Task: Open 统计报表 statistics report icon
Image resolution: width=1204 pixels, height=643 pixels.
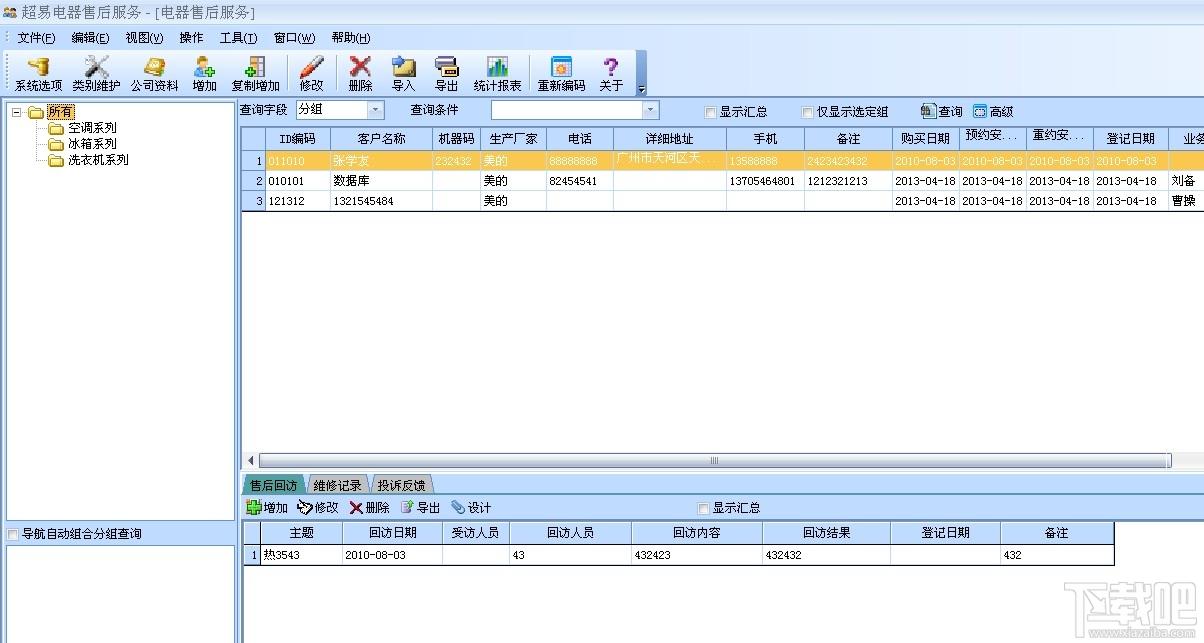Action: pos(498,74)
